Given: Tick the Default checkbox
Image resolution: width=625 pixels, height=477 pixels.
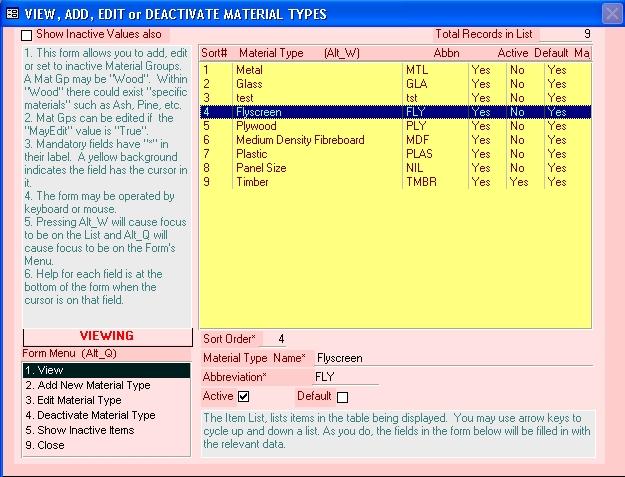Looking at the screenshot, I should pos(343,397).
